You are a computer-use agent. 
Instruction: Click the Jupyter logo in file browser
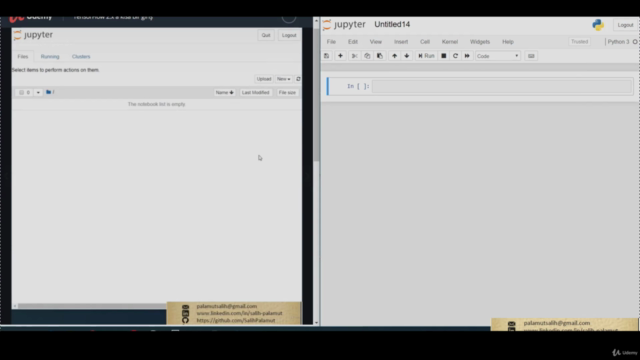click(33, 35)
